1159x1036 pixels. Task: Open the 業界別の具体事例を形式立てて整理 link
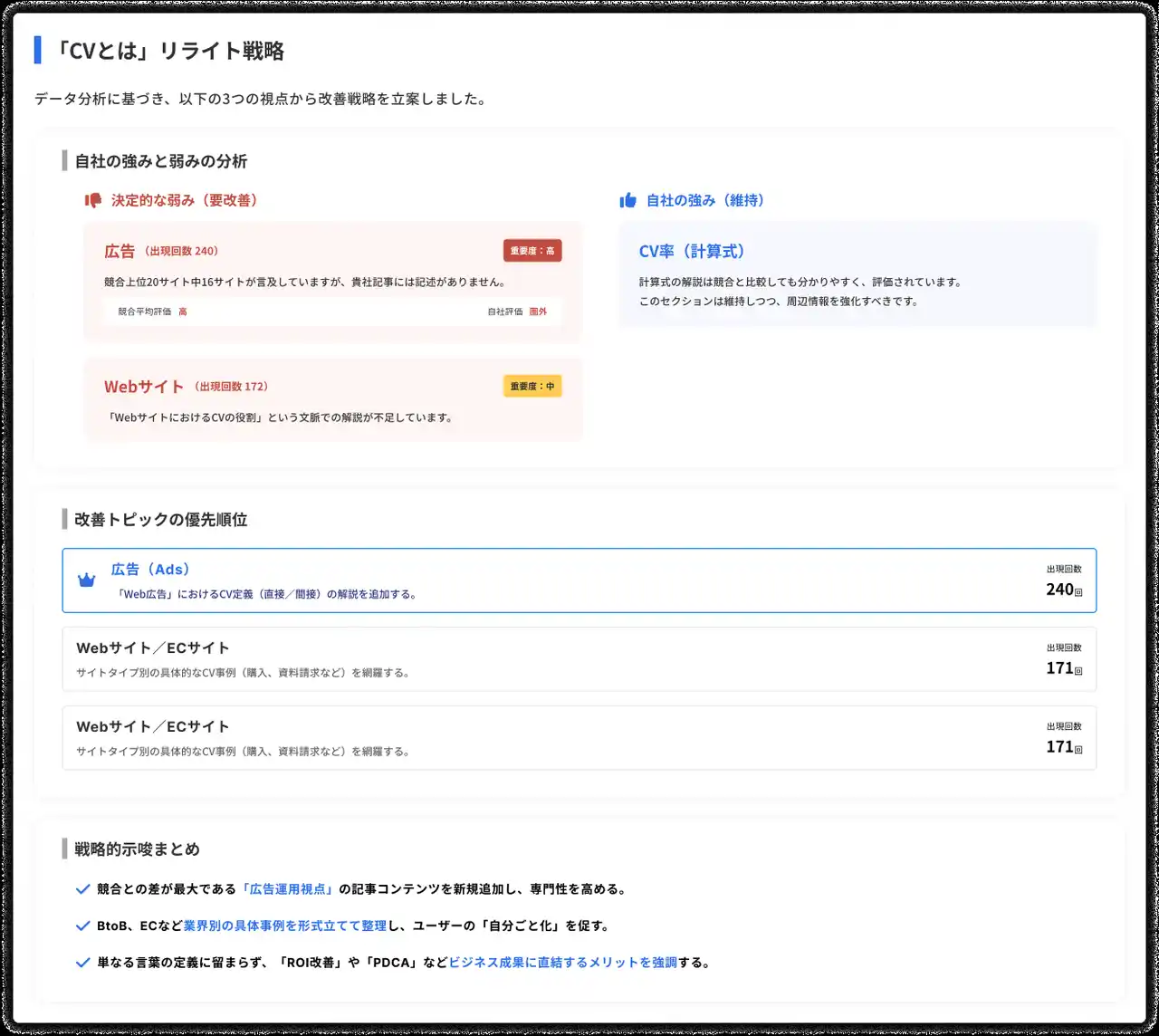tap(285, 926)
